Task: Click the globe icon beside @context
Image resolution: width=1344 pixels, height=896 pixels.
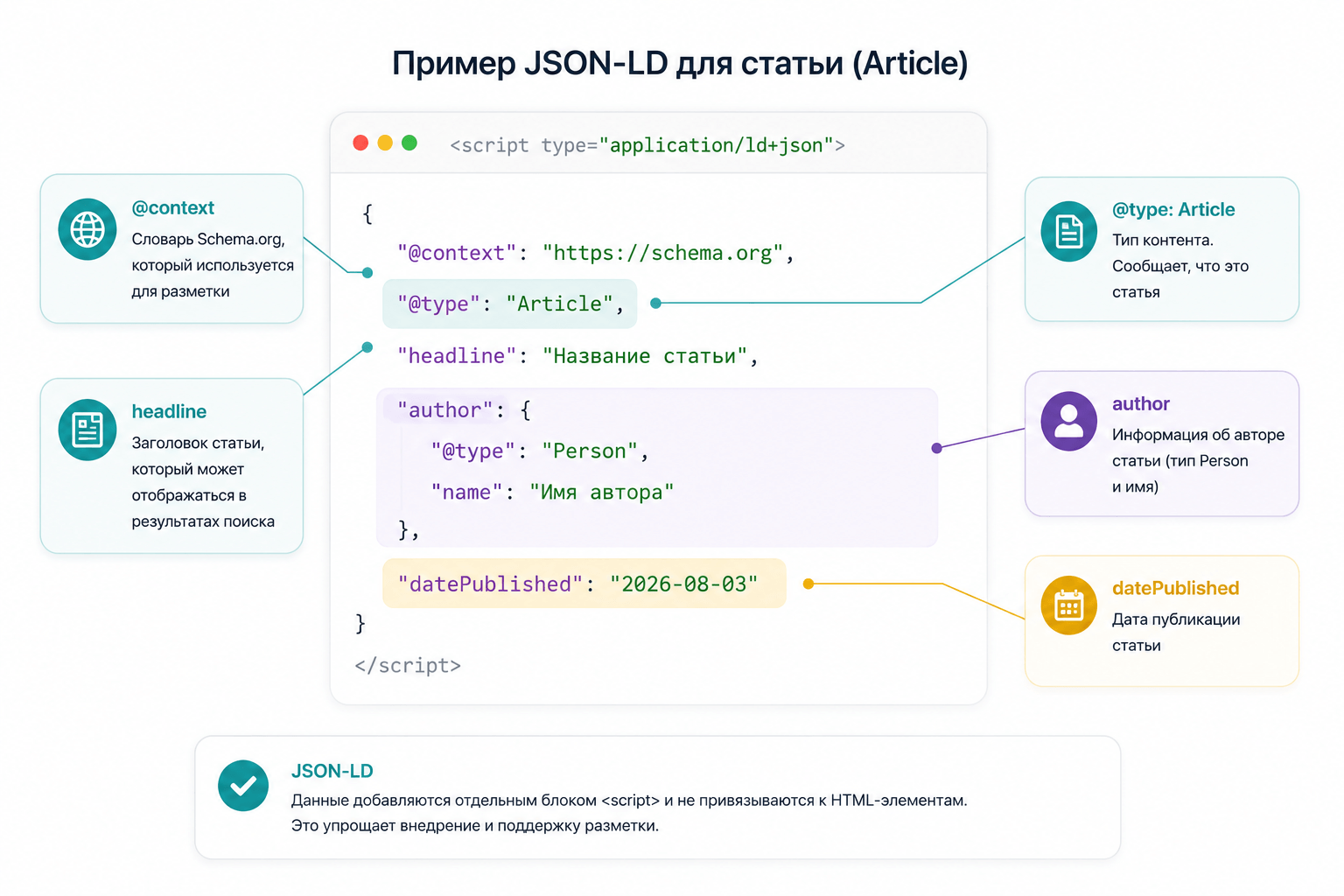Action: pyautogui.click(x=87, y=229)
